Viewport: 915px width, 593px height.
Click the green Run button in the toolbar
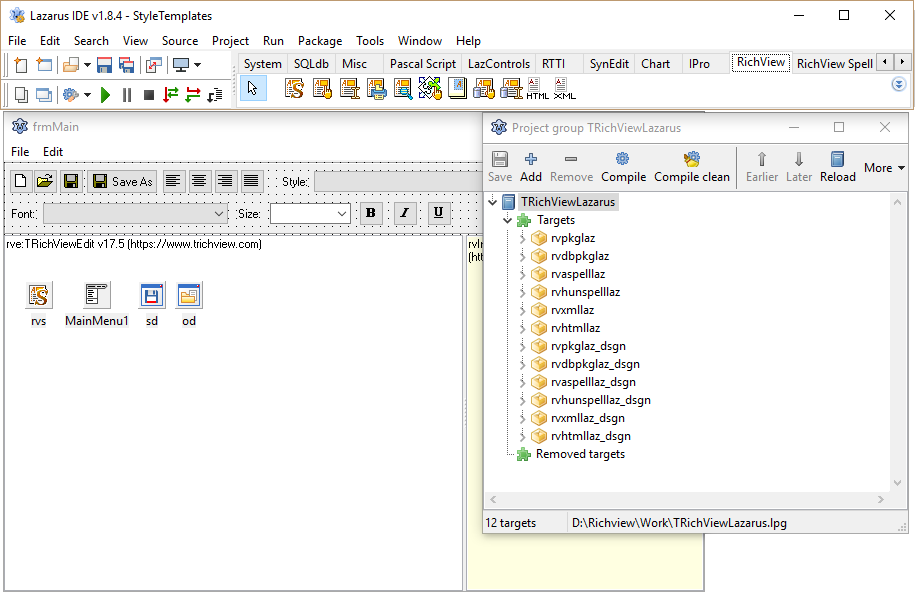click(x=105, y=95)
